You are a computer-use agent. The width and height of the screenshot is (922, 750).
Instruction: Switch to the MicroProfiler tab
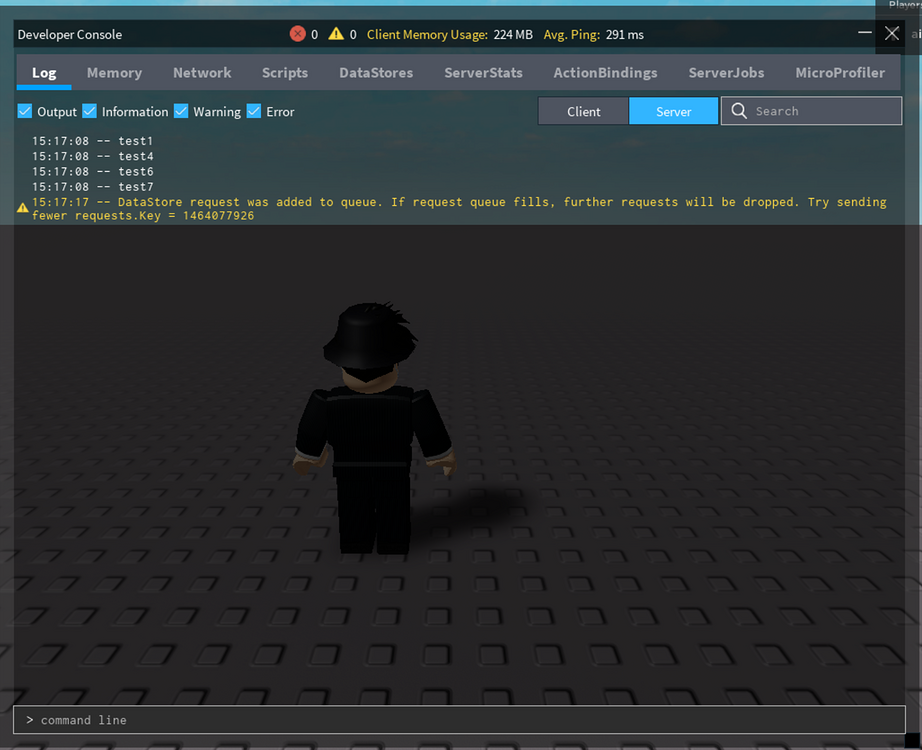[x=840, y=72]
